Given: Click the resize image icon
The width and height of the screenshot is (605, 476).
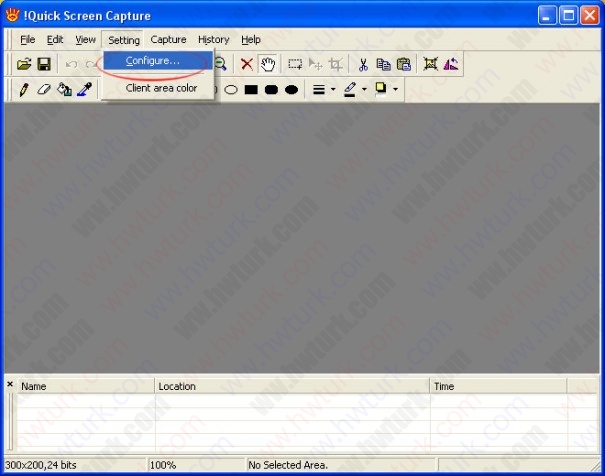Looking at the screenshot, I should click(431, 64).
